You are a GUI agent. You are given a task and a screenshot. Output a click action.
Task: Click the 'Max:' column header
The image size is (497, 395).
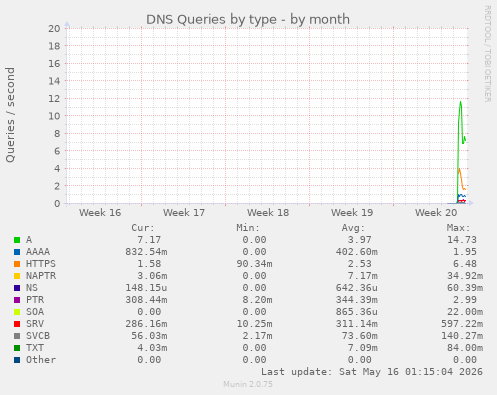click(x=458, y=228)
